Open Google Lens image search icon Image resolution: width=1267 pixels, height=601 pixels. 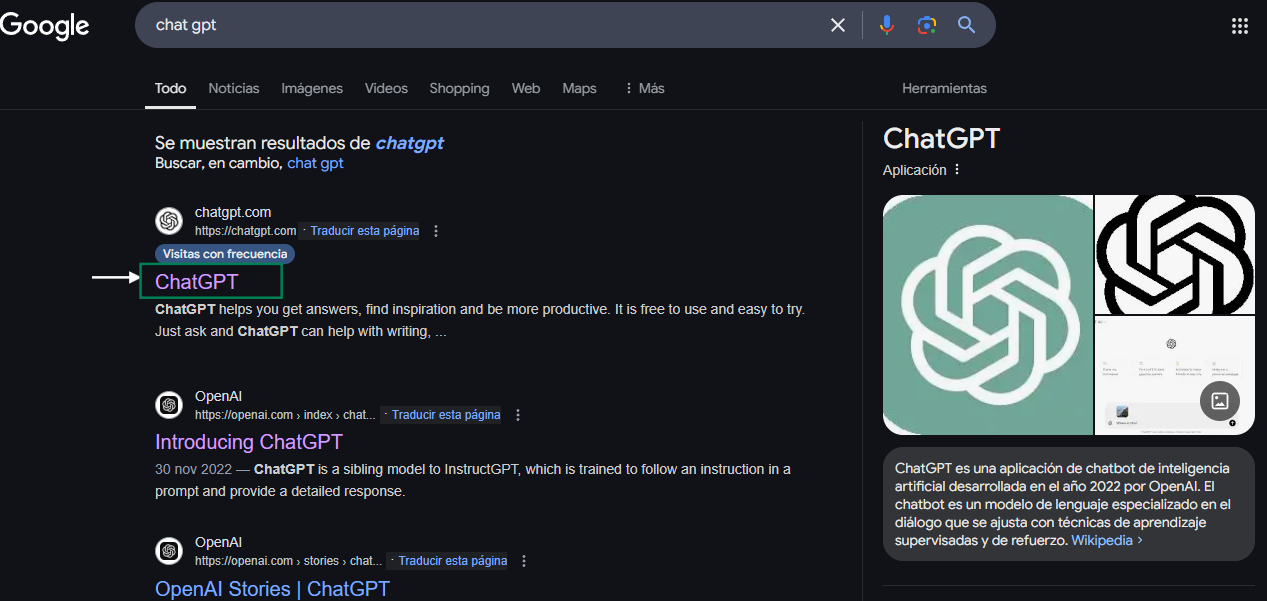(x=926, y=25)
